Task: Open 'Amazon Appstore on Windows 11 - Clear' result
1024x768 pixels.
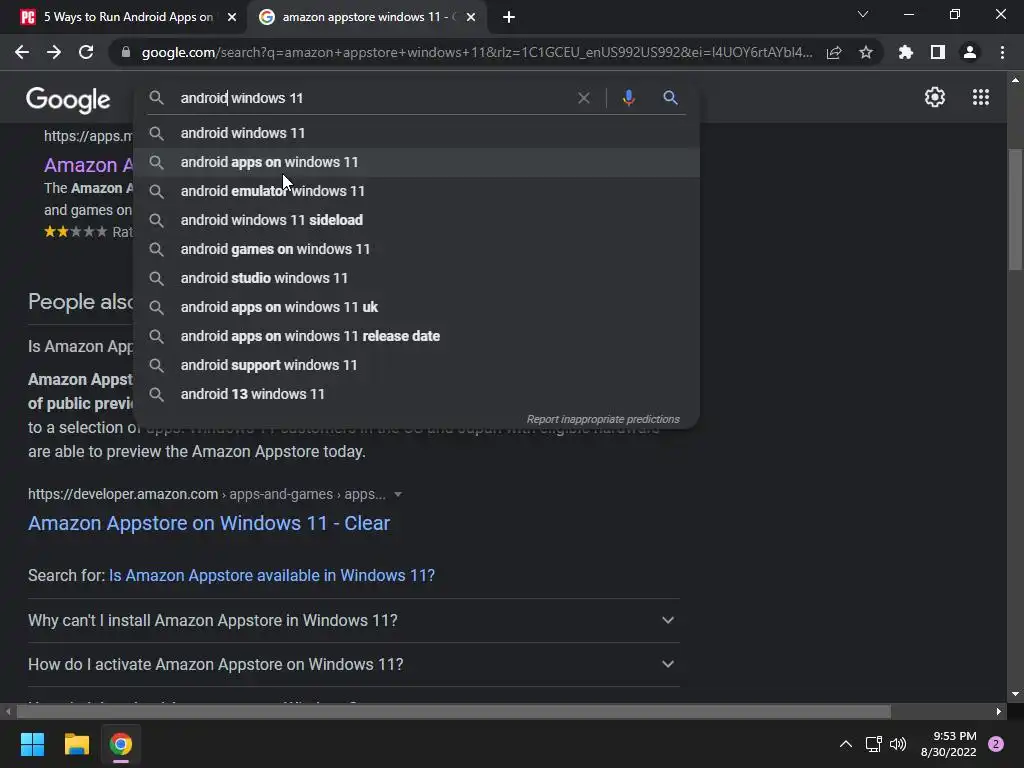Action: click(209, 523)
